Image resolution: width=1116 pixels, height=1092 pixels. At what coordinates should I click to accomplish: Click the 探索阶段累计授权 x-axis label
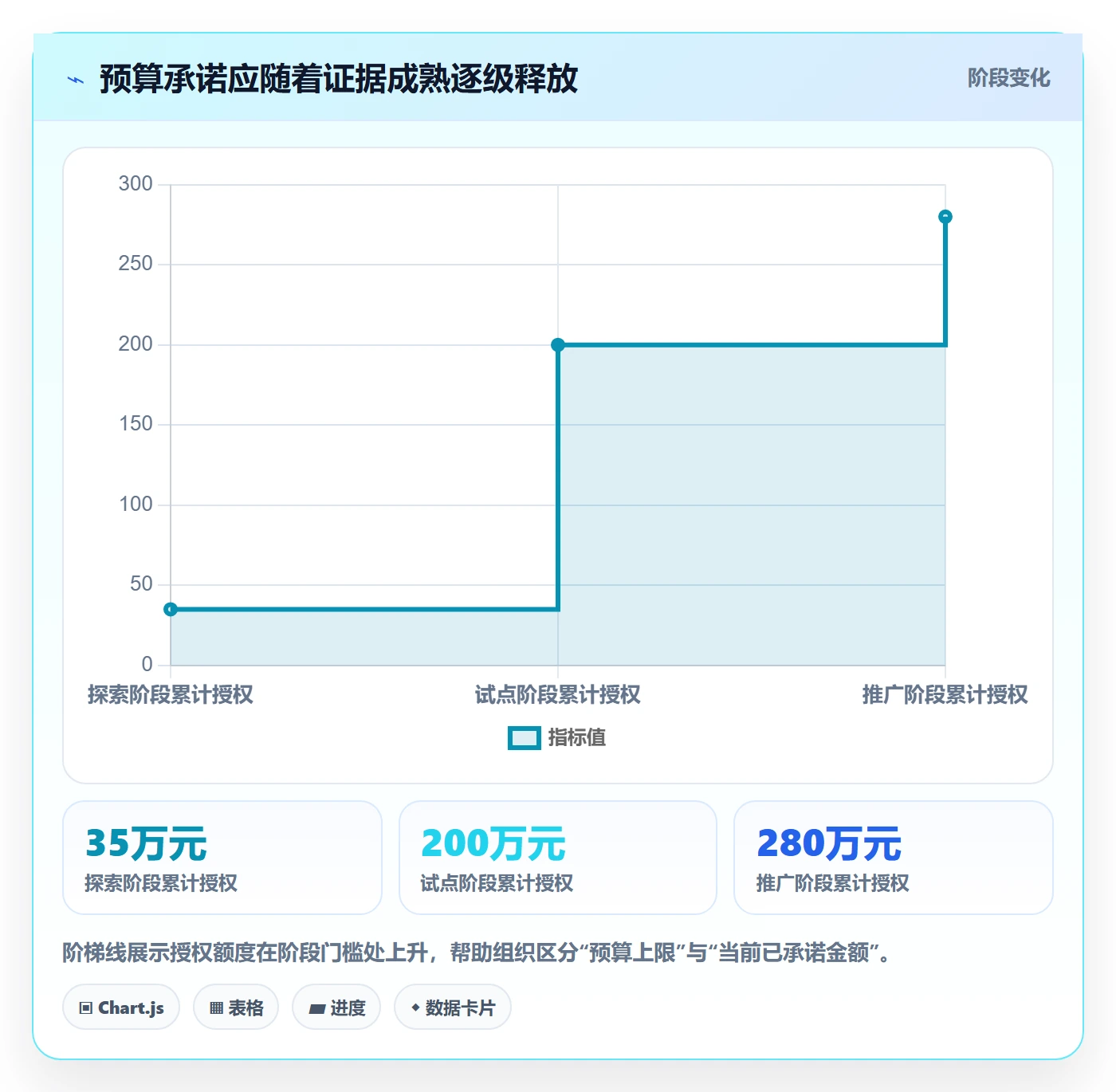pyautogui.click(x=171, y=695)
